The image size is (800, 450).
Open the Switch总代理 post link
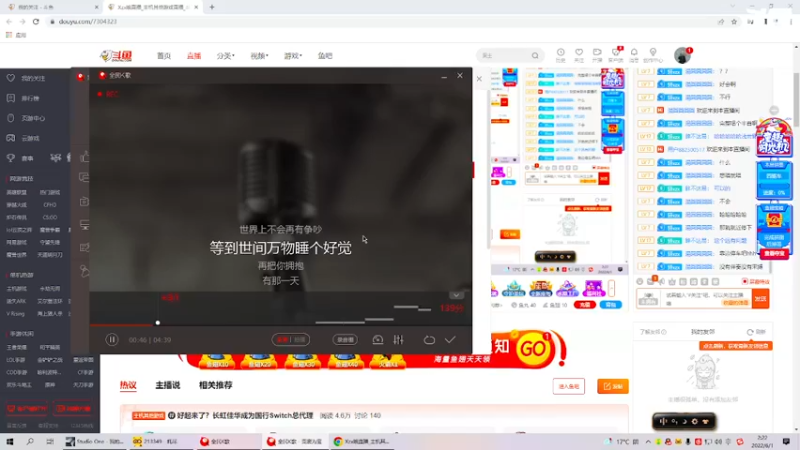[x=245, y=416]
